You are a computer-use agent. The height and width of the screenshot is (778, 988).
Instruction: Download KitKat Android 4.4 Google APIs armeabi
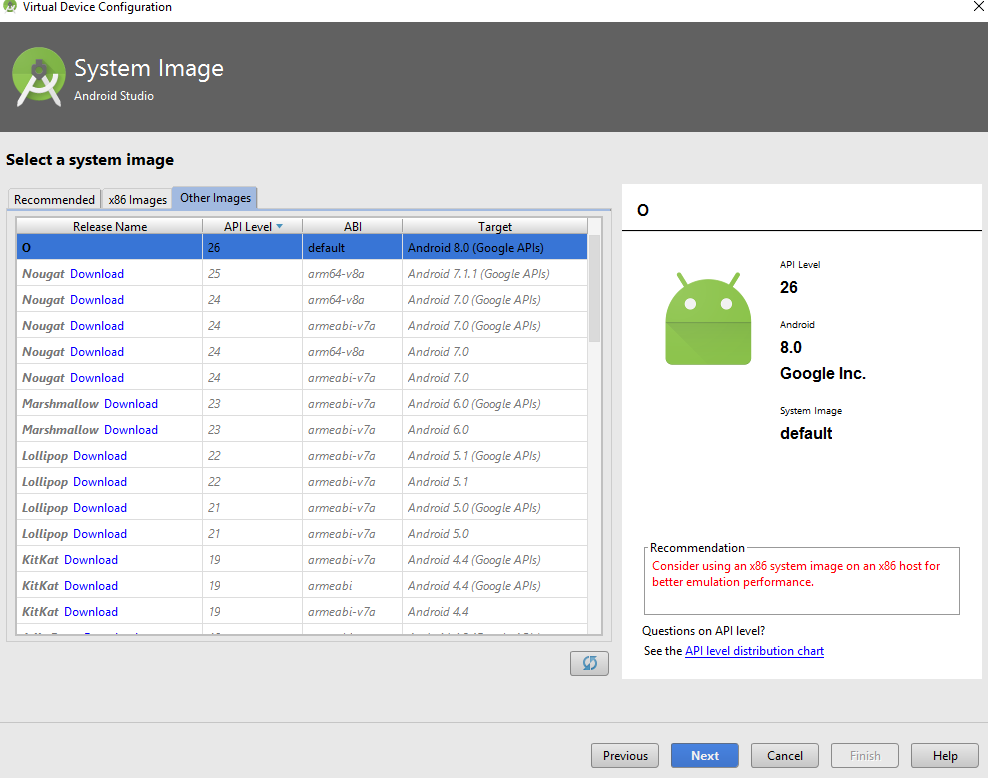91,586
